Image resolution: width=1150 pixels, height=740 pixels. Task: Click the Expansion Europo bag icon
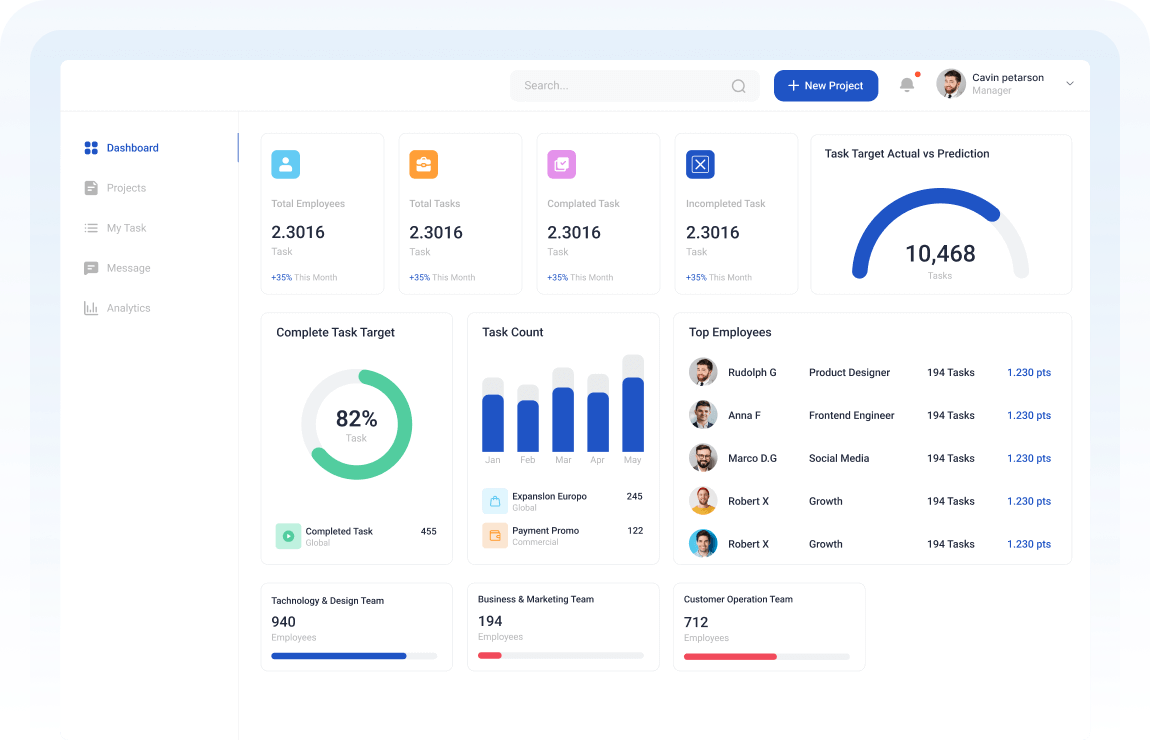[494, 501]
